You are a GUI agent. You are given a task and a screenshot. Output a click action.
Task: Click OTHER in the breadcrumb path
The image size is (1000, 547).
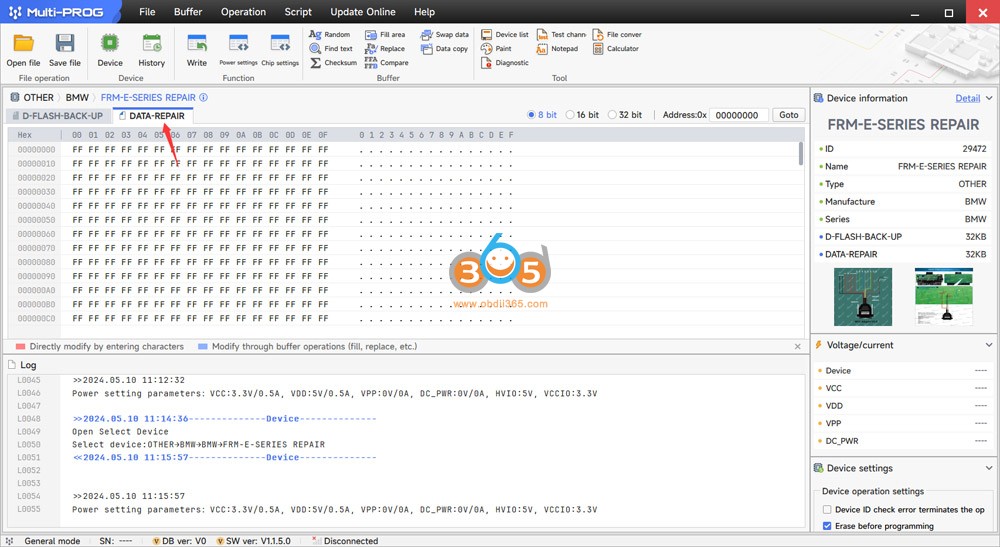(38, 98)
